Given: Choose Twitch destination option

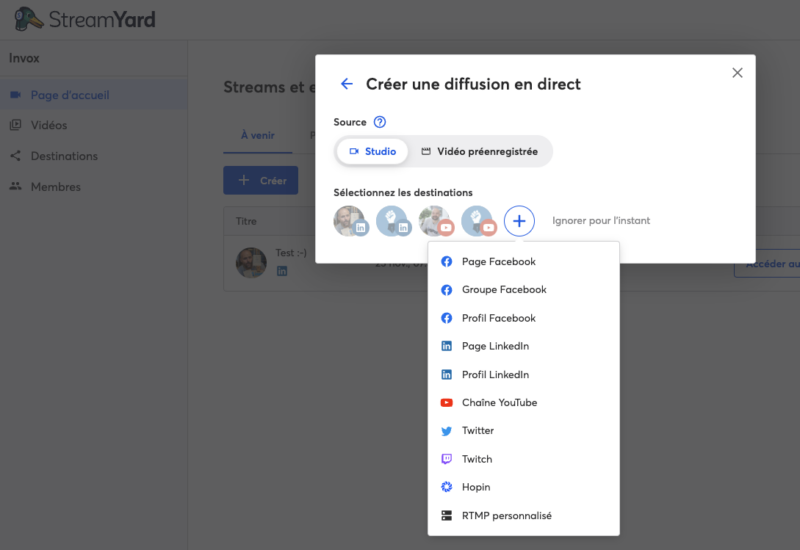Looking at the screenshot, I should 523,459.
